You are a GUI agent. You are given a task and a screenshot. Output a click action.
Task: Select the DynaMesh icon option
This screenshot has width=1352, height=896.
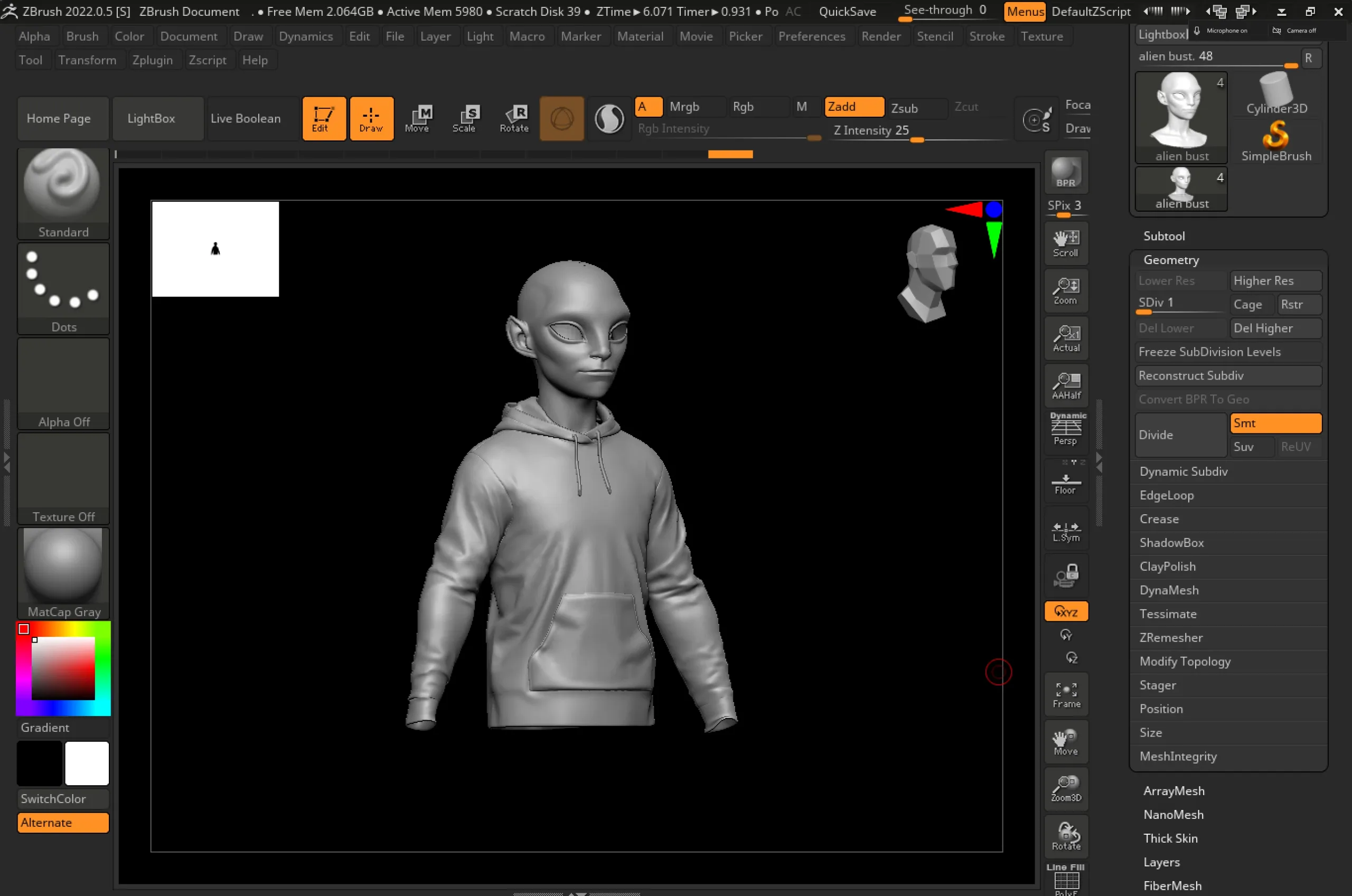point(1168,589)
